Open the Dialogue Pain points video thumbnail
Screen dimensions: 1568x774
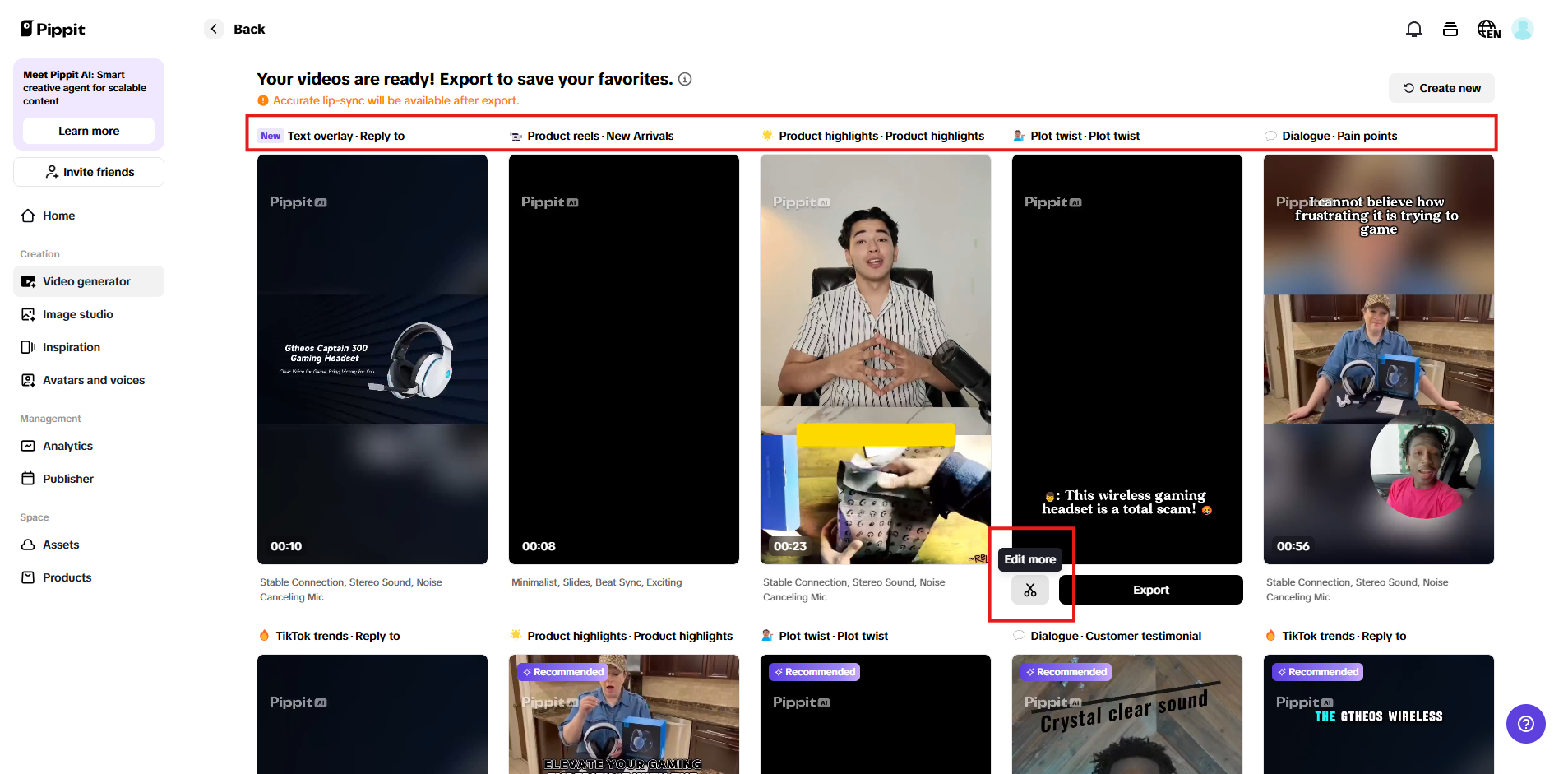pyautogui.click(x=1379, y=359)
